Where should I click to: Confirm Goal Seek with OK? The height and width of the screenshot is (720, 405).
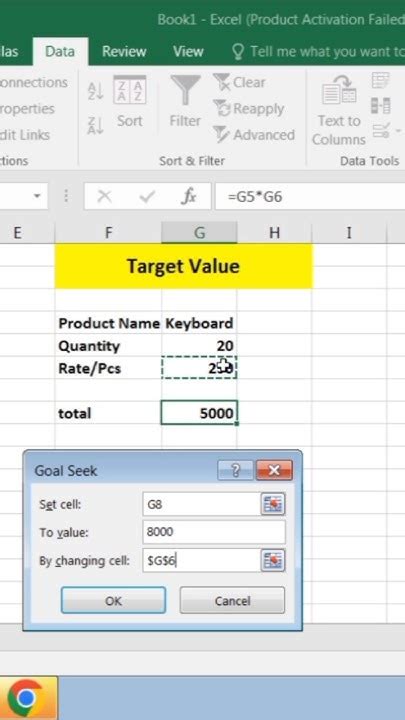(113, 600)
